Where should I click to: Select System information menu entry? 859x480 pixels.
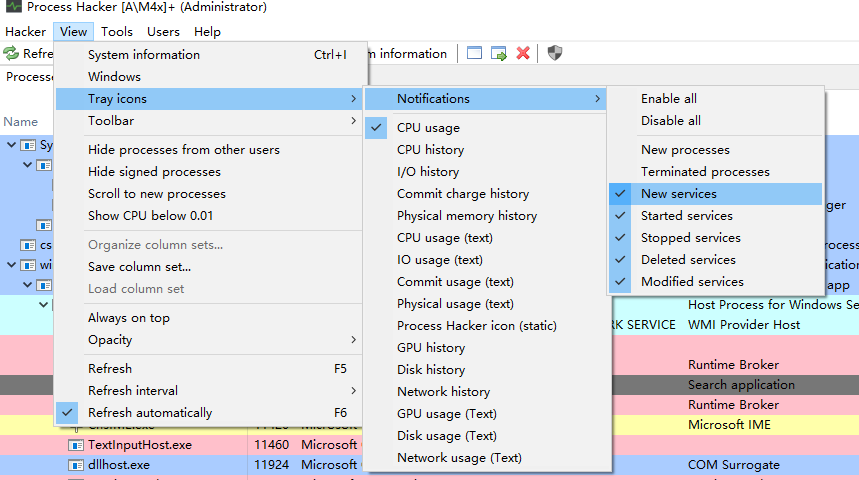(x=209, y=55)
